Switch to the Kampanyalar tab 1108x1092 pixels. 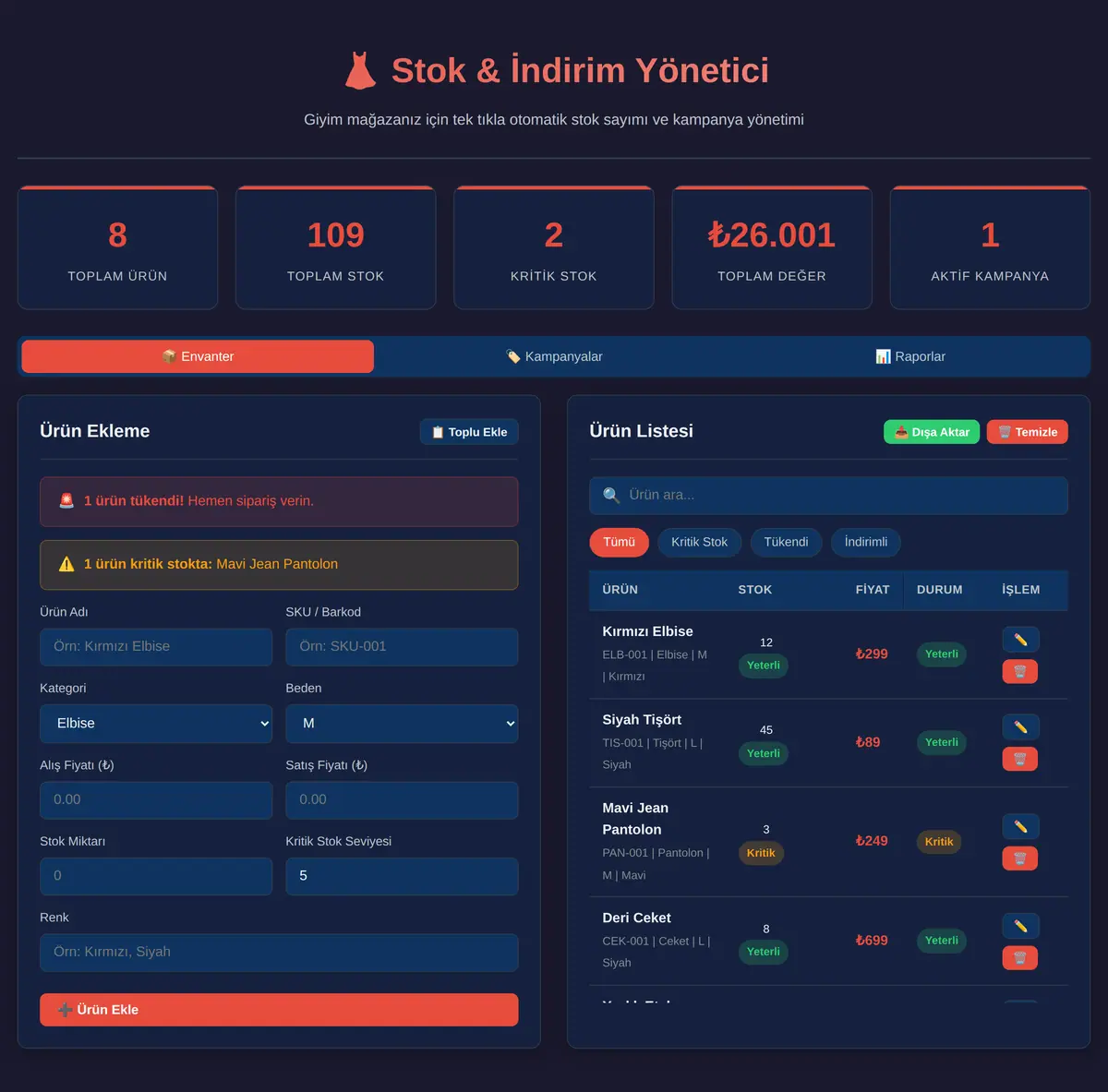[554, 356]
